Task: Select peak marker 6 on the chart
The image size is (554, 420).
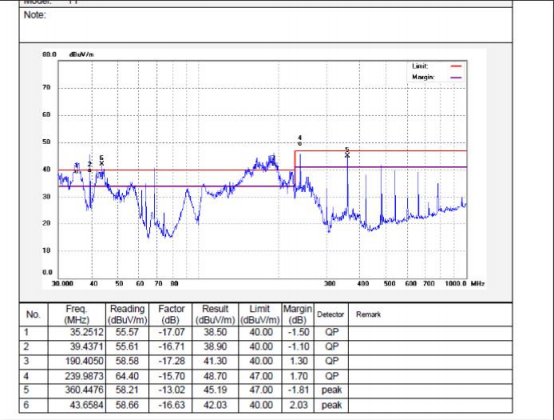Action: point(102,161)
